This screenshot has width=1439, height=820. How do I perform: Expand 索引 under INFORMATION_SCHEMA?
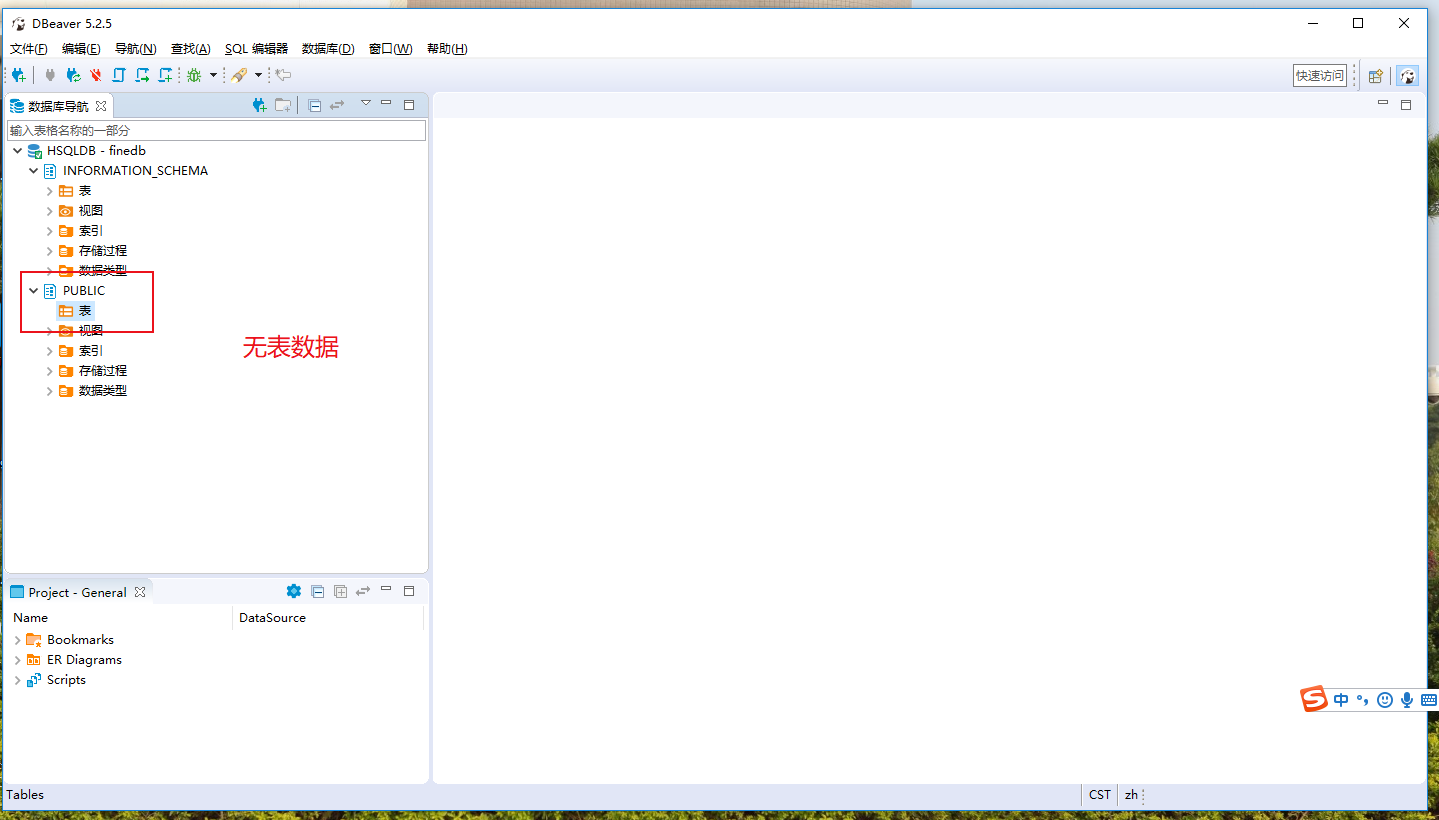tap(50, 231)
